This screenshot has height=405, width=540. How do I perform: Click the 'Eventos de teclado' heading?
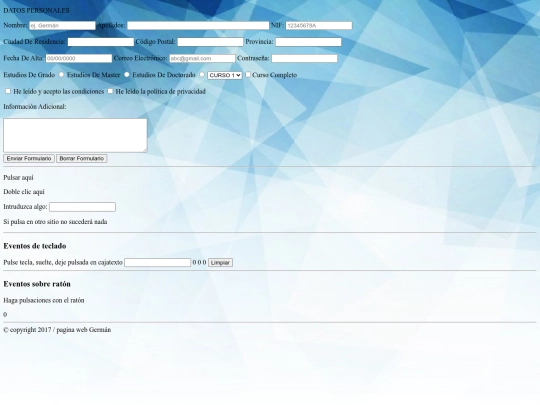[x=35, y=246]
